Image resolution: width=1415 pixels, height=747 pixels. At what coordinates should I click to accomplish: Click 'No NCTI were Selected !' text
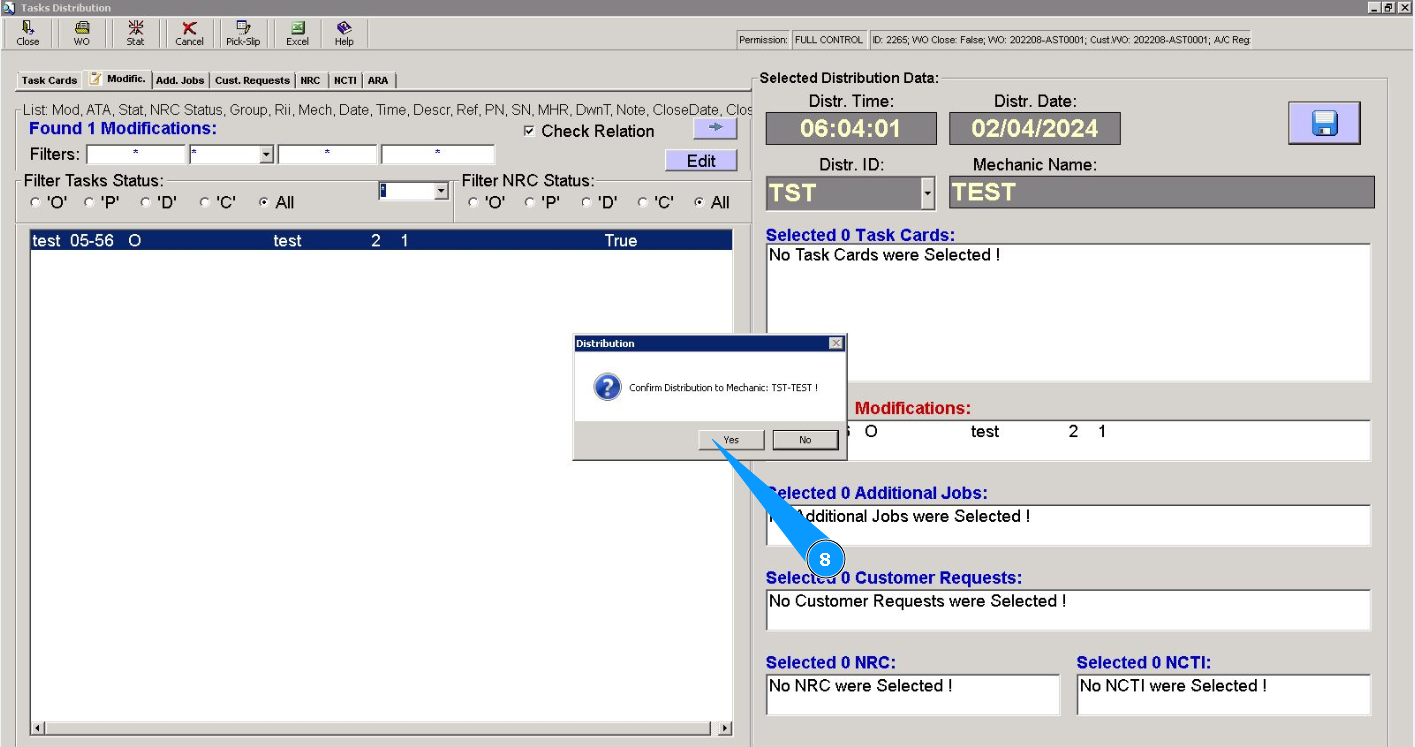[x=1173, y=686]
